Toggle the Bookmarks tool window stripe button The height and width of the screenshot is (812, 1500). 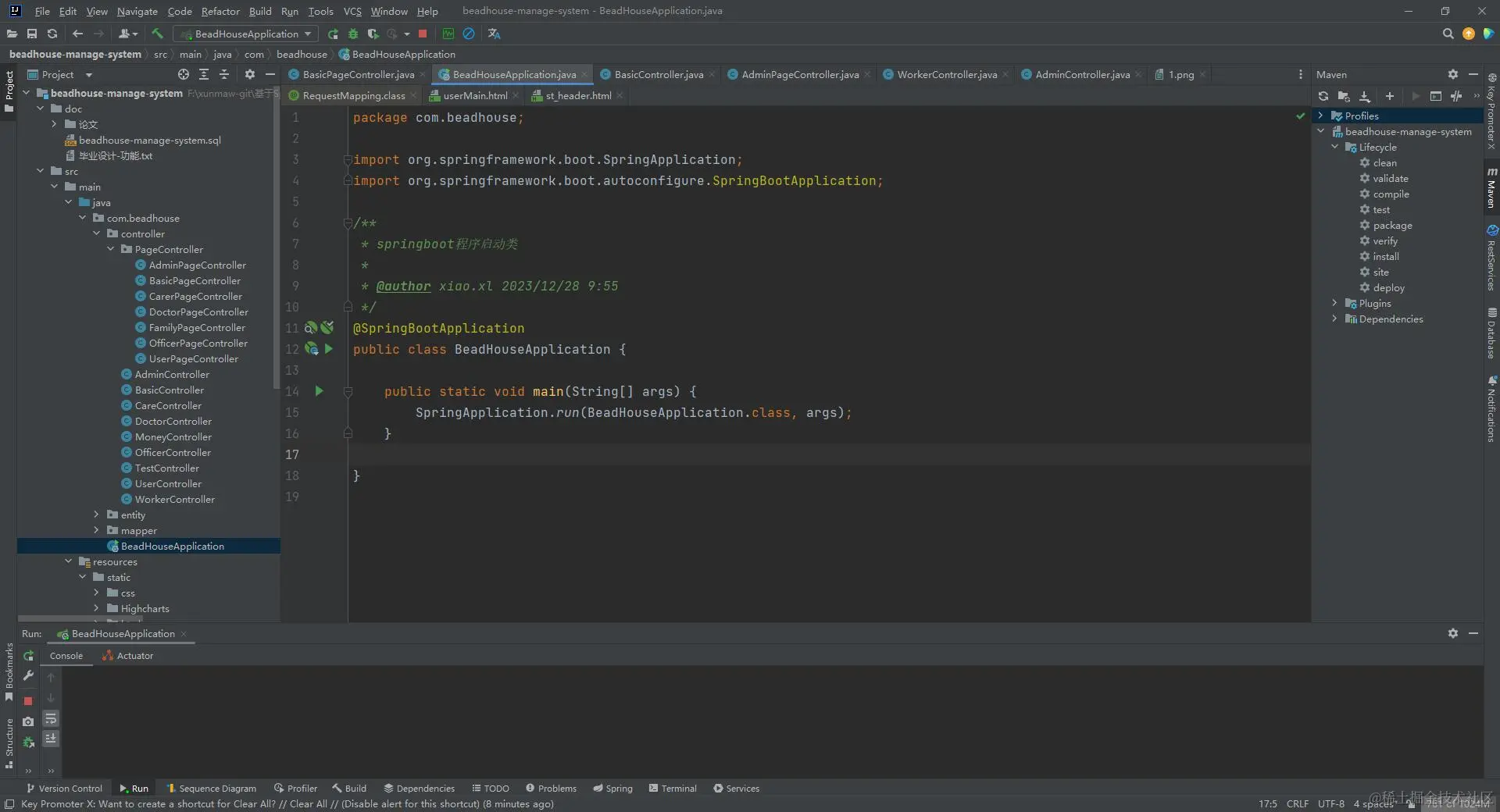tap(9, 672)
